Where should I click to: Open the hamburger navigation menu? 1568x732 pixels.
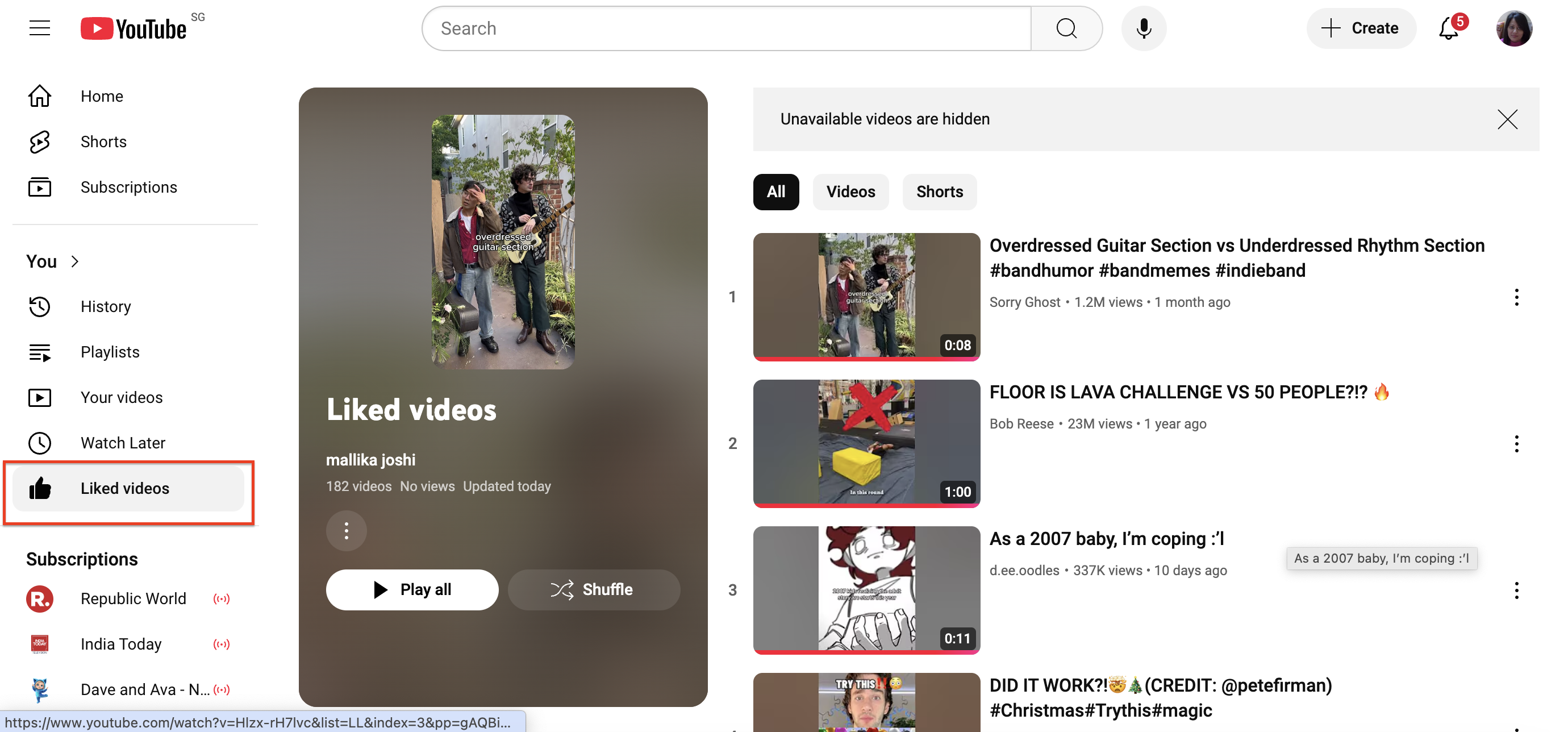39,27
